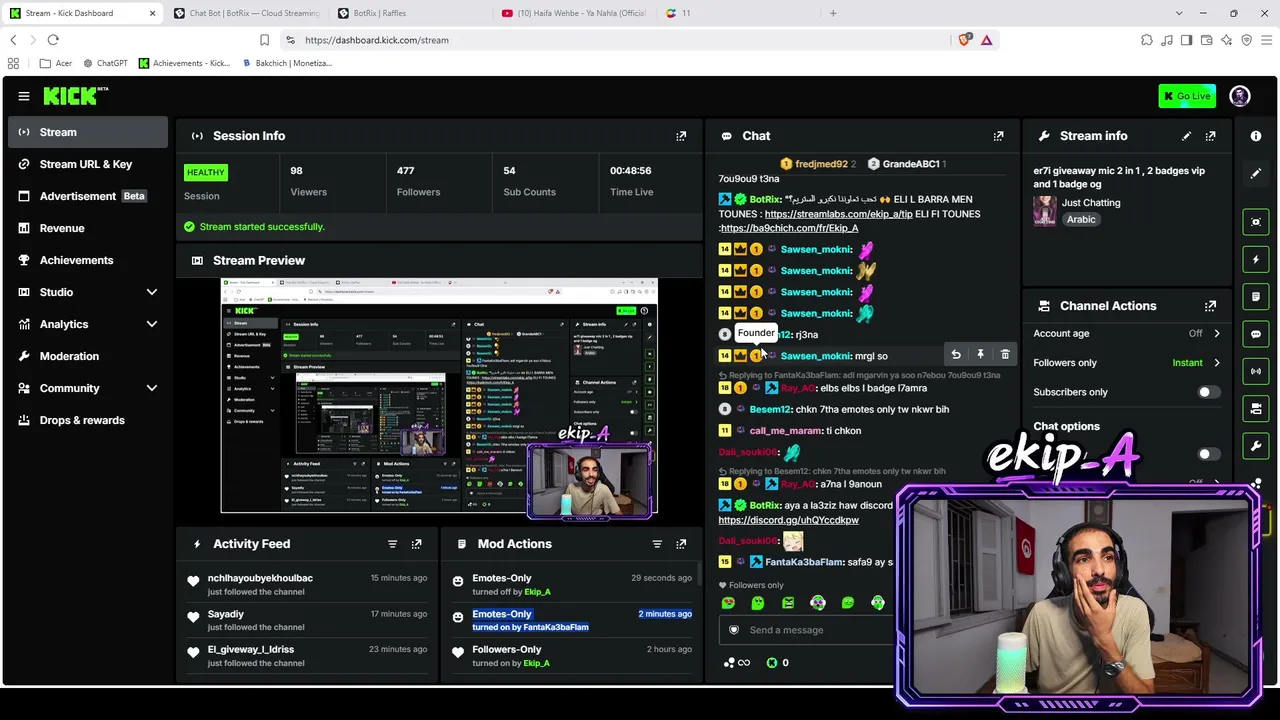The height and width of the screenshot is (720, 1280).
Task: Click the Arabic language tag
Action: (x=1081, y=220)
